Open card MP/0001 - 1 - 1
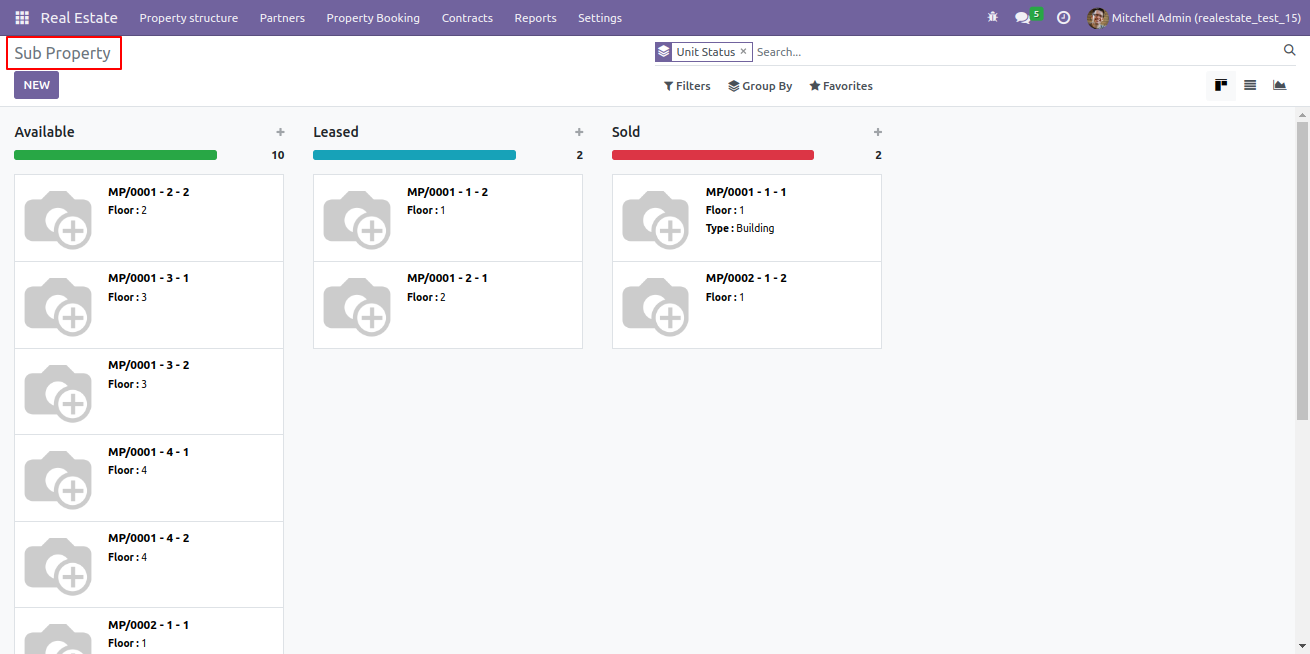 coord(747,218)
